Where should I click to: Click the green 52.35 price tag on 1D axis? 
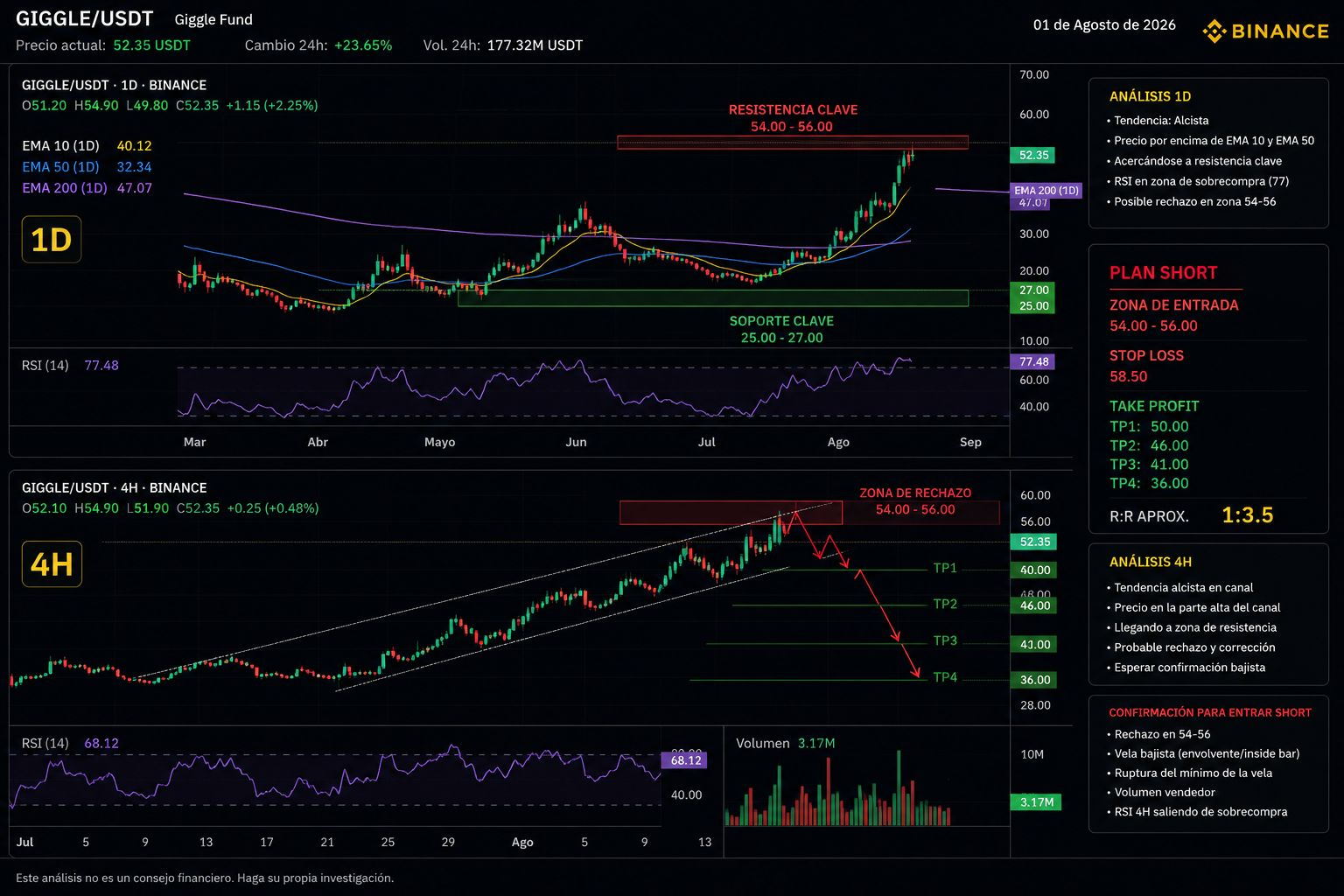point(1033,155)
